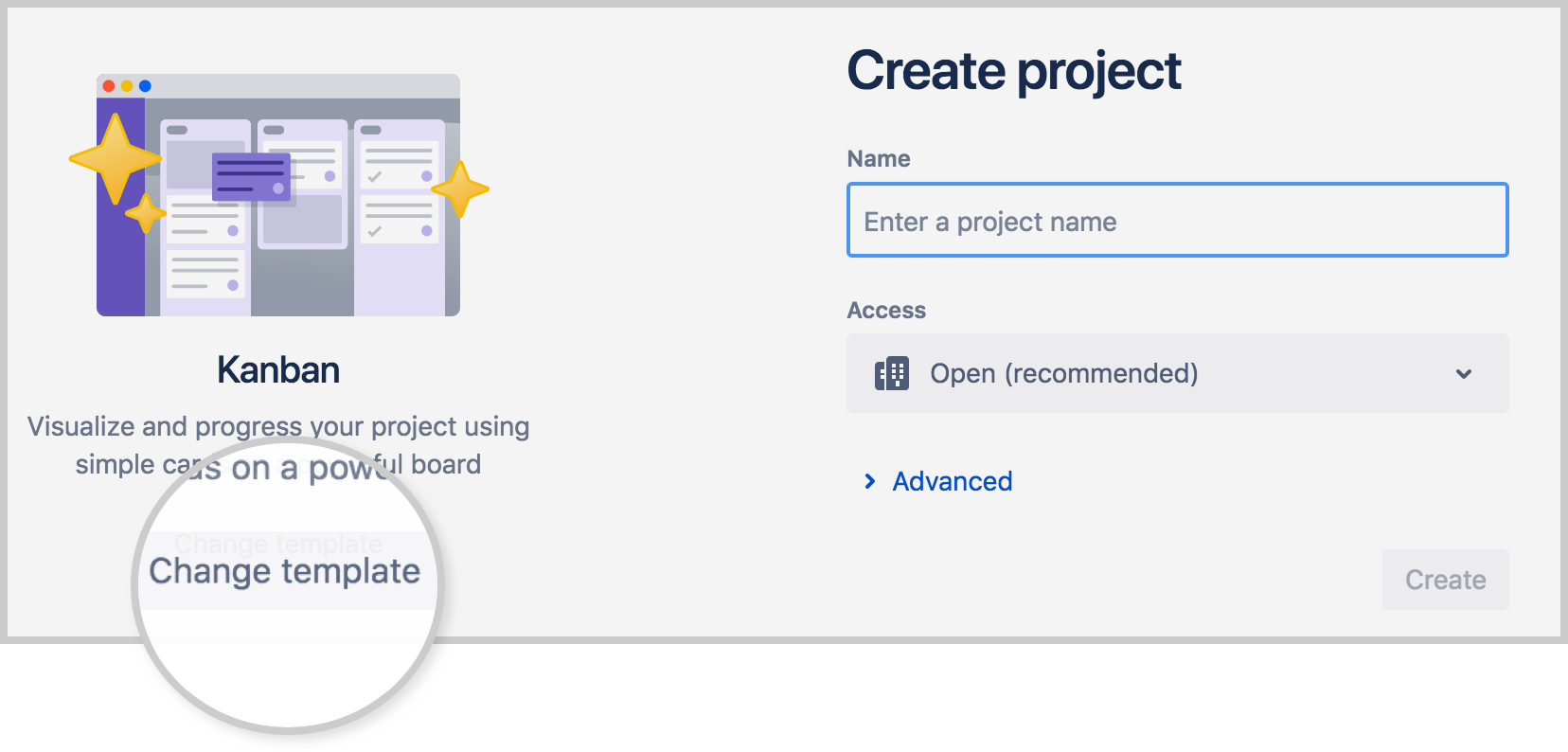Click the chevron on the Open (recommended) selector
This screenshot has width=1568, height=752.
pos(1464,373)
